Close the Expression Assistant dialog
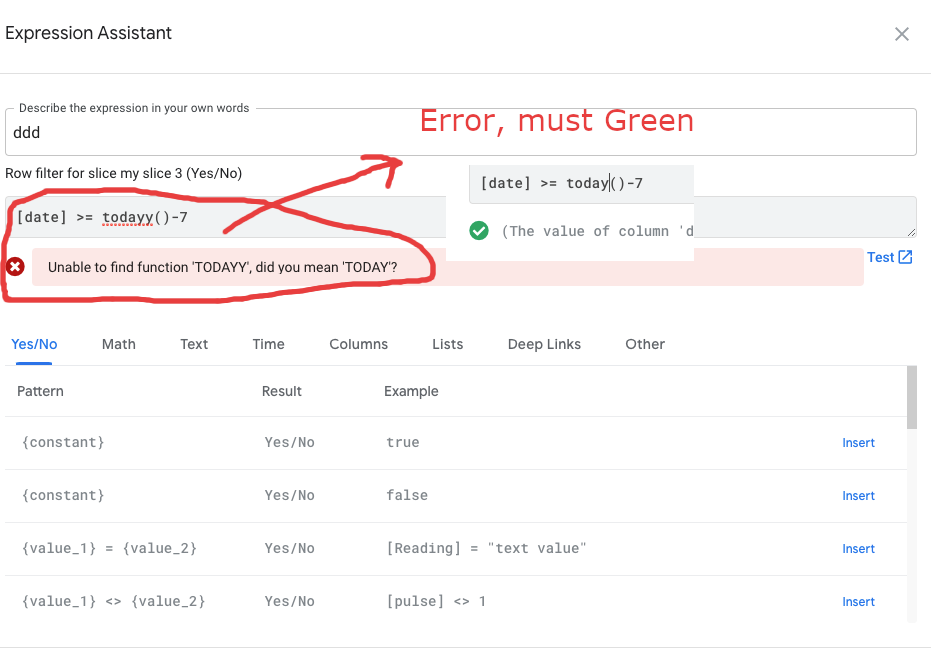The height and width of the screenshot is (651, 931). (x=901, y=34)
